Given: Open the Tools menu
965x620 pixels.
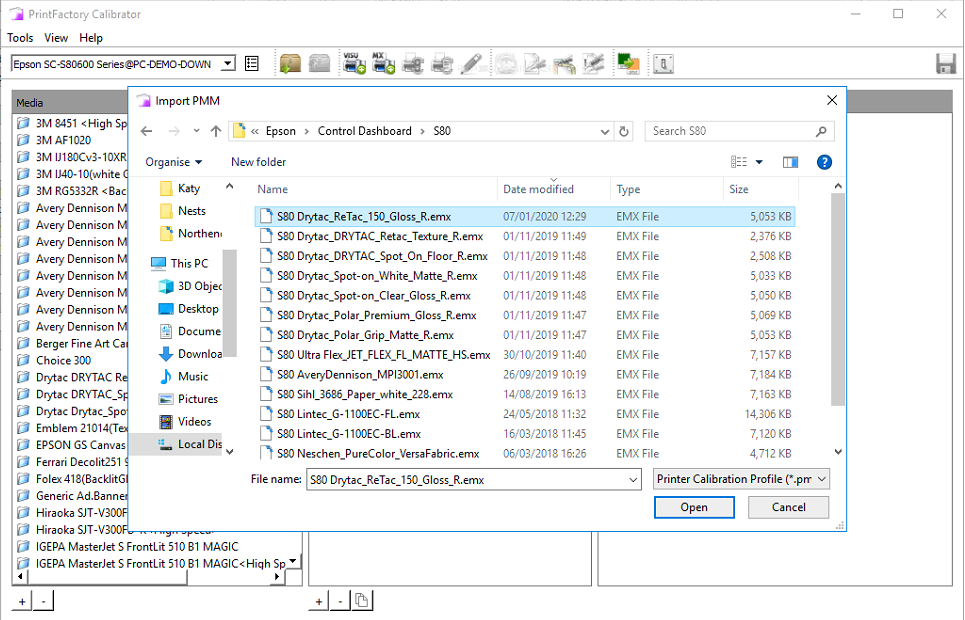Looking at the screenshot, I should pyautogui.click(x=20, y=38).
